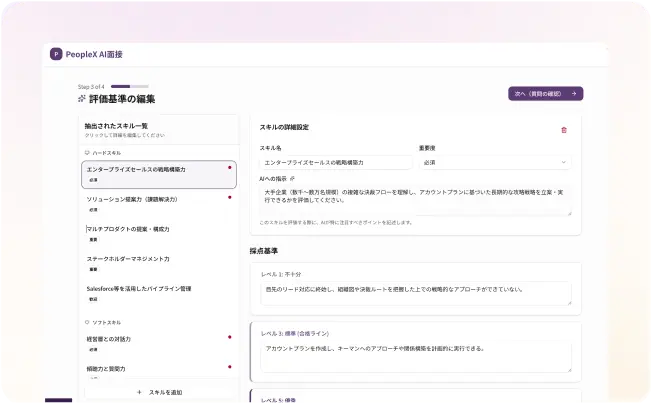
Task: Click the sparkle icon beside 評価基準の編集
Action: point(82,99)
